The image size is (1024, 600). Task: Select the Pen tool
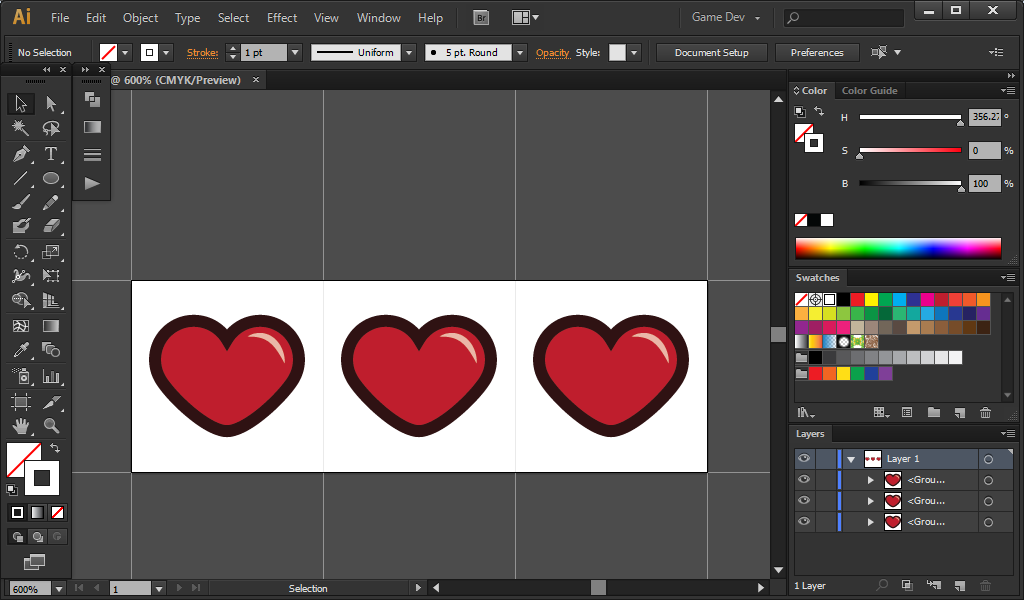click(21, 154)
